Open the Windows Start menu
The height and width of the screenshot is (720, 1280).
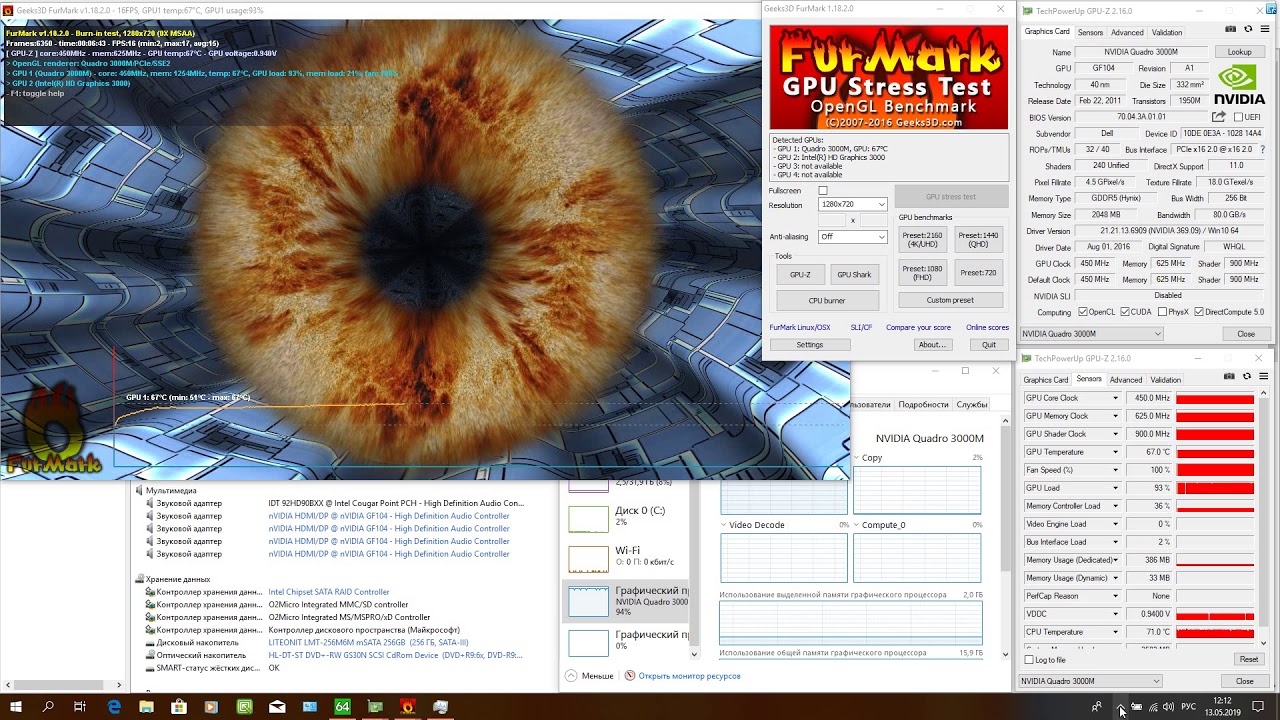[x=16, y=707]
